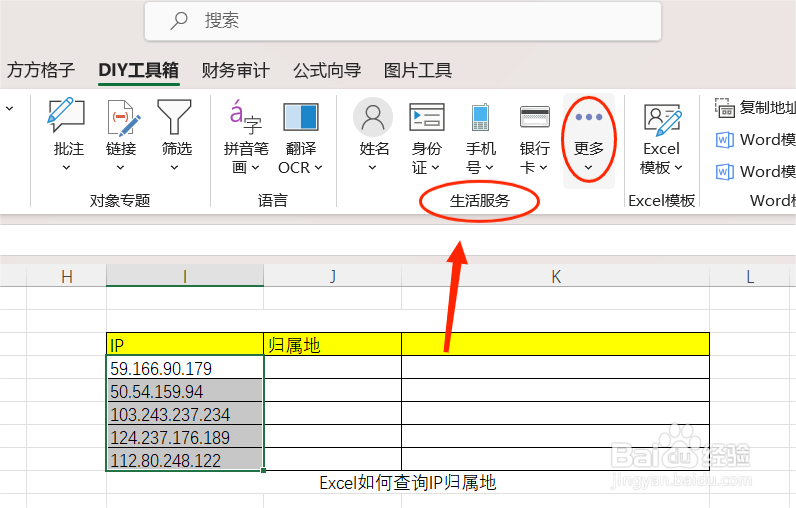The width and height of the screenshot is (796, 508).
Task: Switch to the 方方格子 tab
Action: coord(41,70)
